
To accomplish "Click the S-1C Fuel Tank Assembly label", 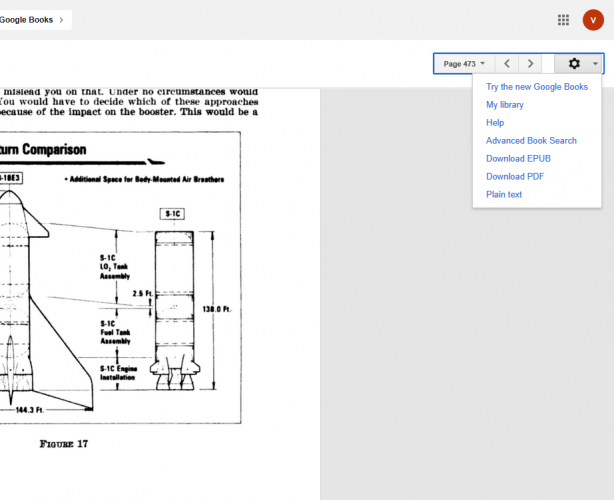I will pos(115,332).
